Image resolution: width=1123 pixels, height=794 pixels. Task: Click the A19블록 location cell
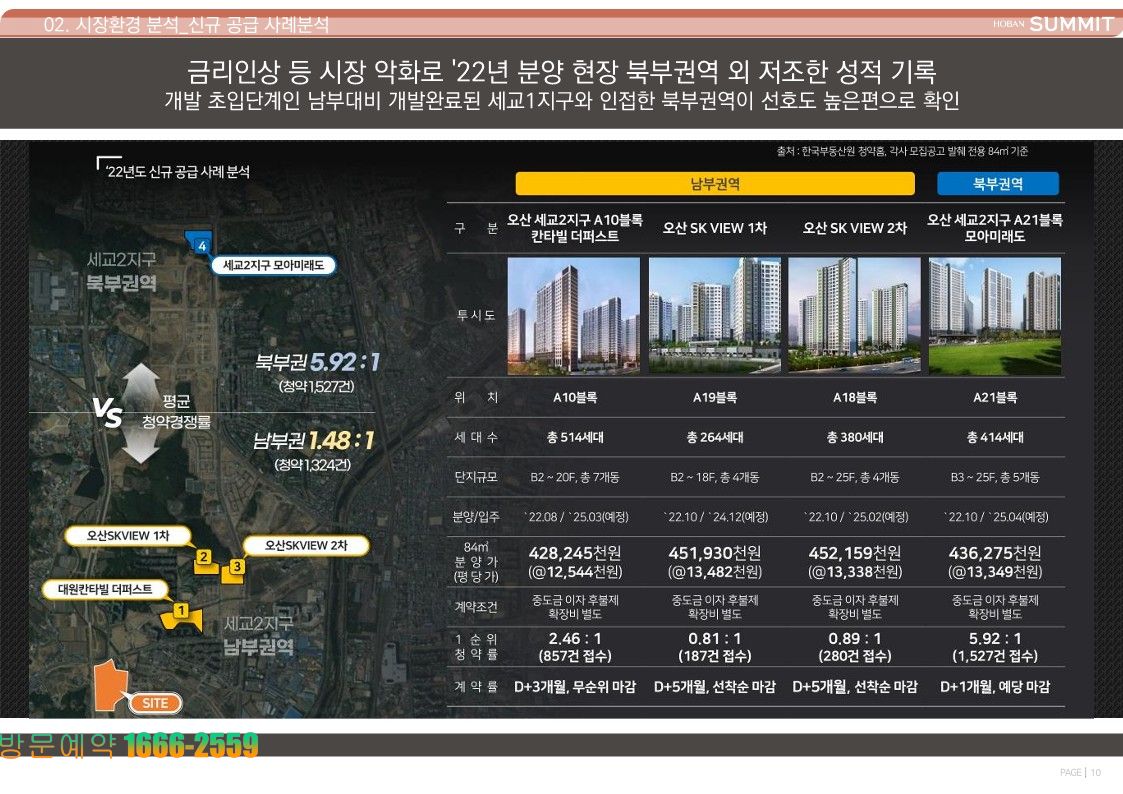[x=715, y=397]
